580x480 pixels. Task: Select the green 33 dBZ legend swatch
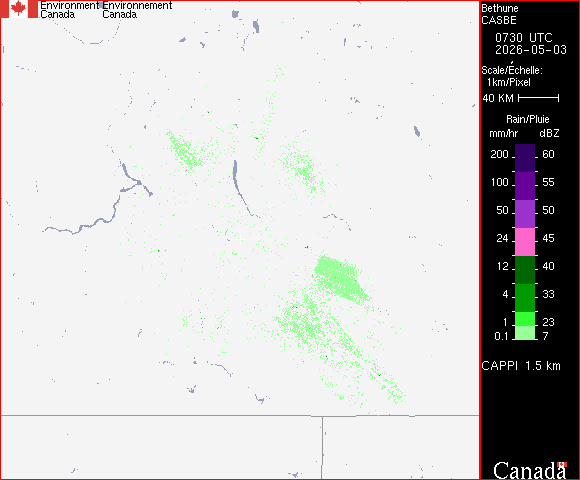525,298
